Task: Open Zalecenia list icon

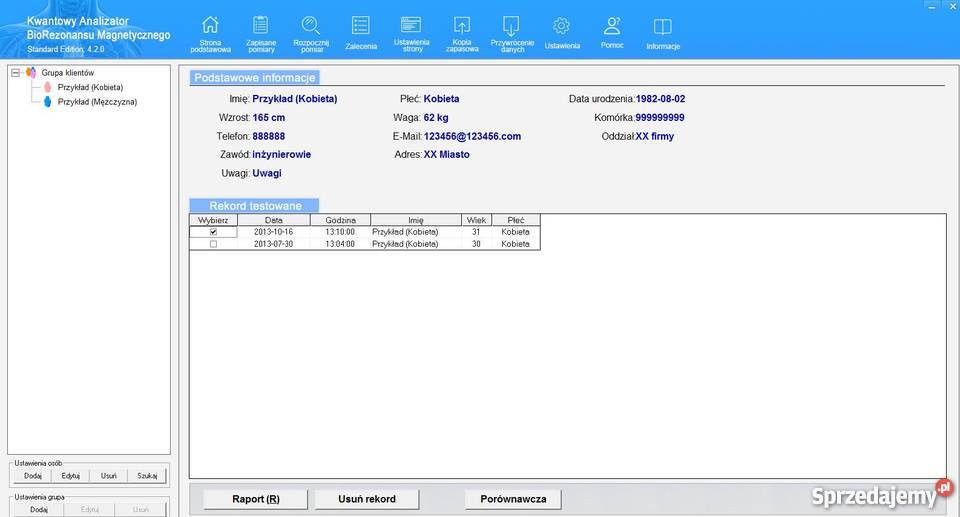Action: pyautogui.click(x=361, y=25)
